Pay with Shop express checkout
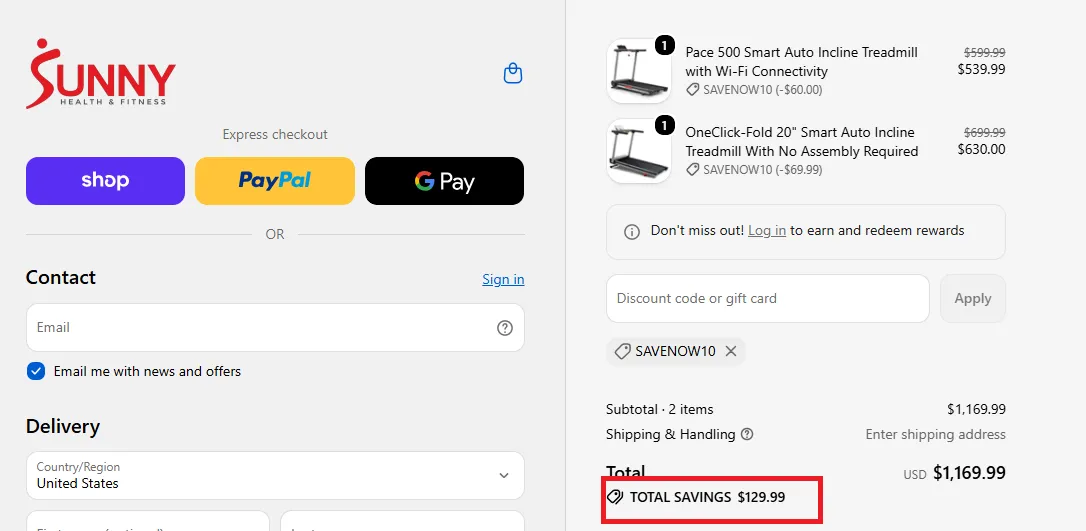 point(105,181)
